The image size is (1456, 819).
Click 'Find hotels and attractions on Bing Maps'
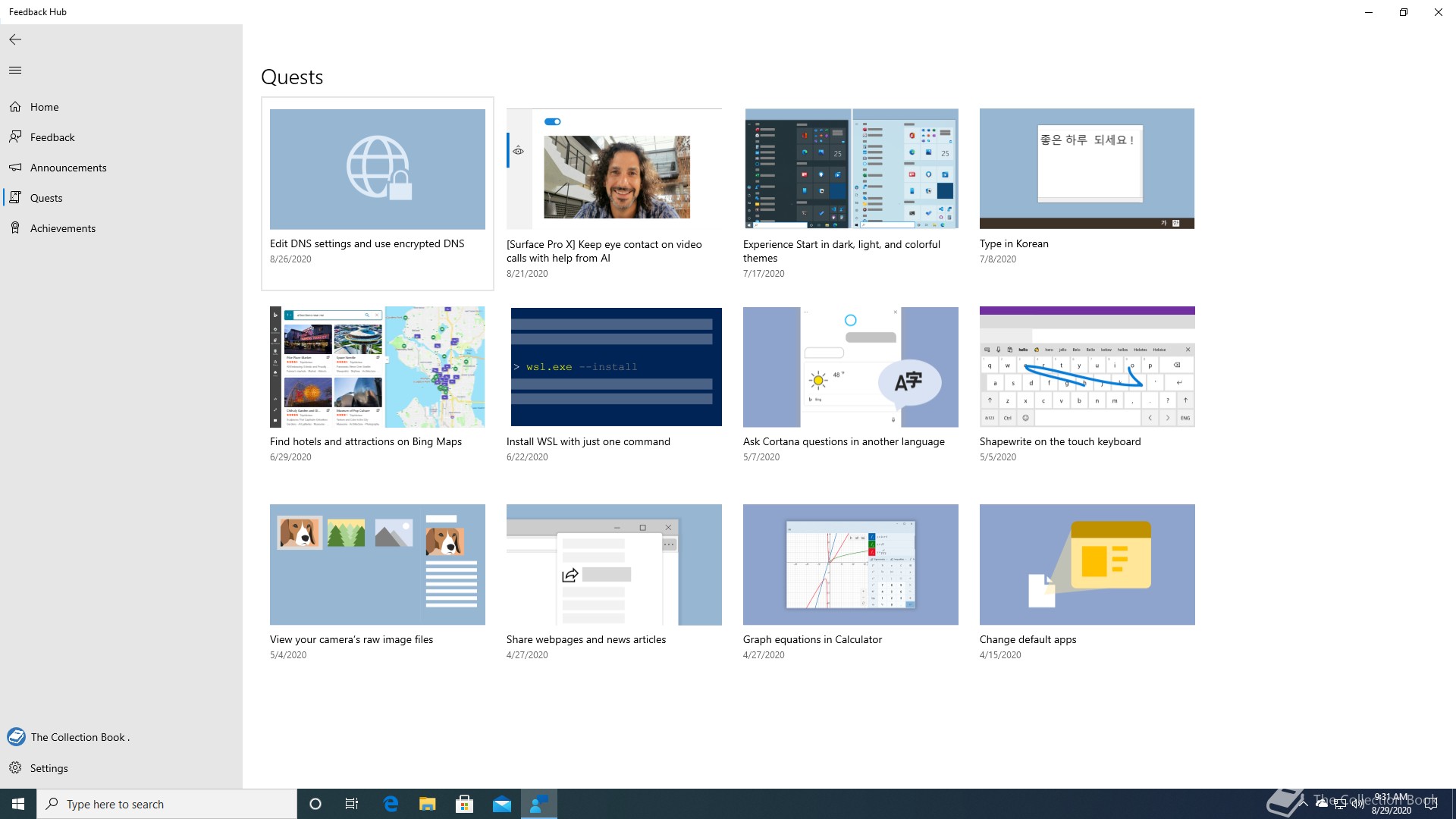point(366,441)
